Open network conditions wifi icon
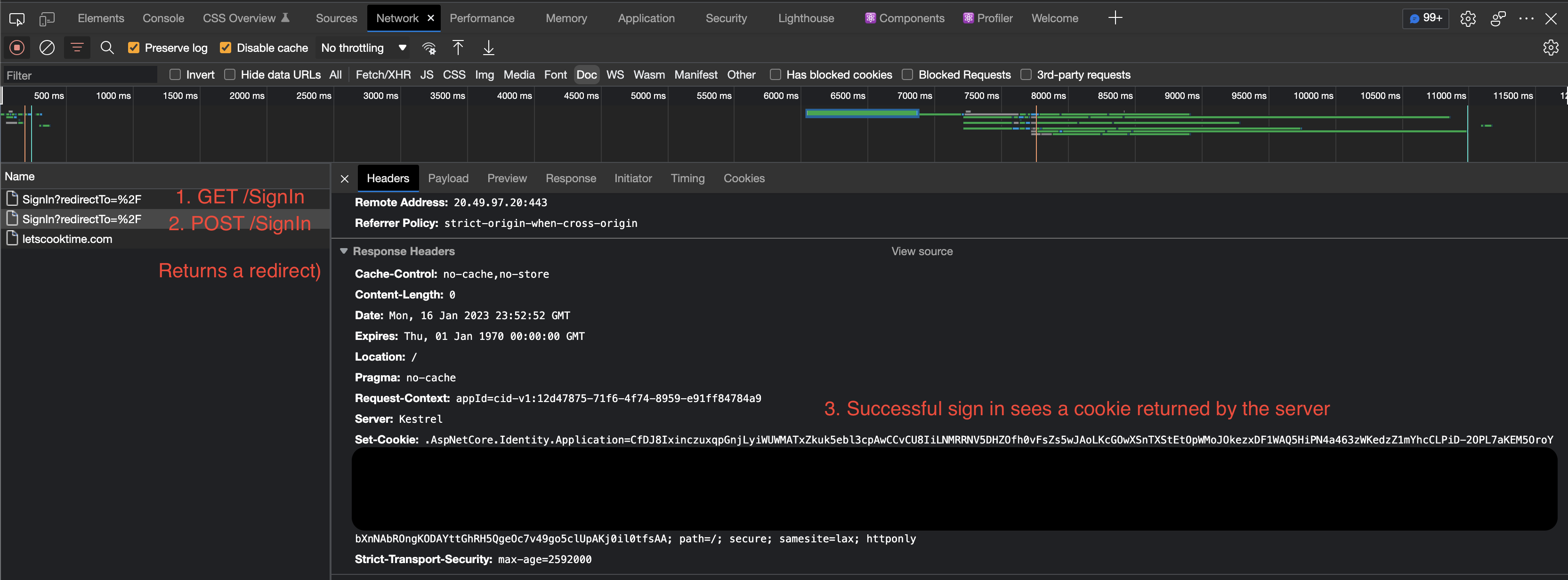1568x580 pixels. pos(429,48)
